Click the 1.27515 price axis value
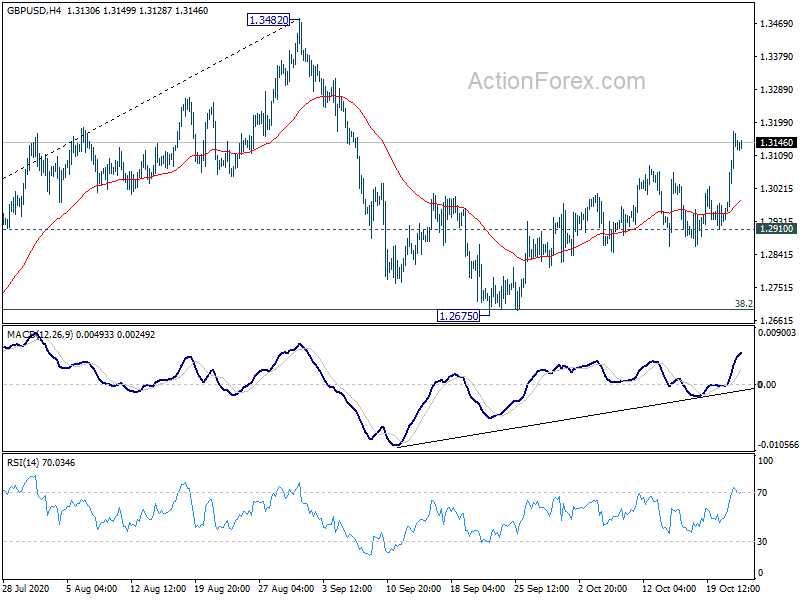 [777, 288]
